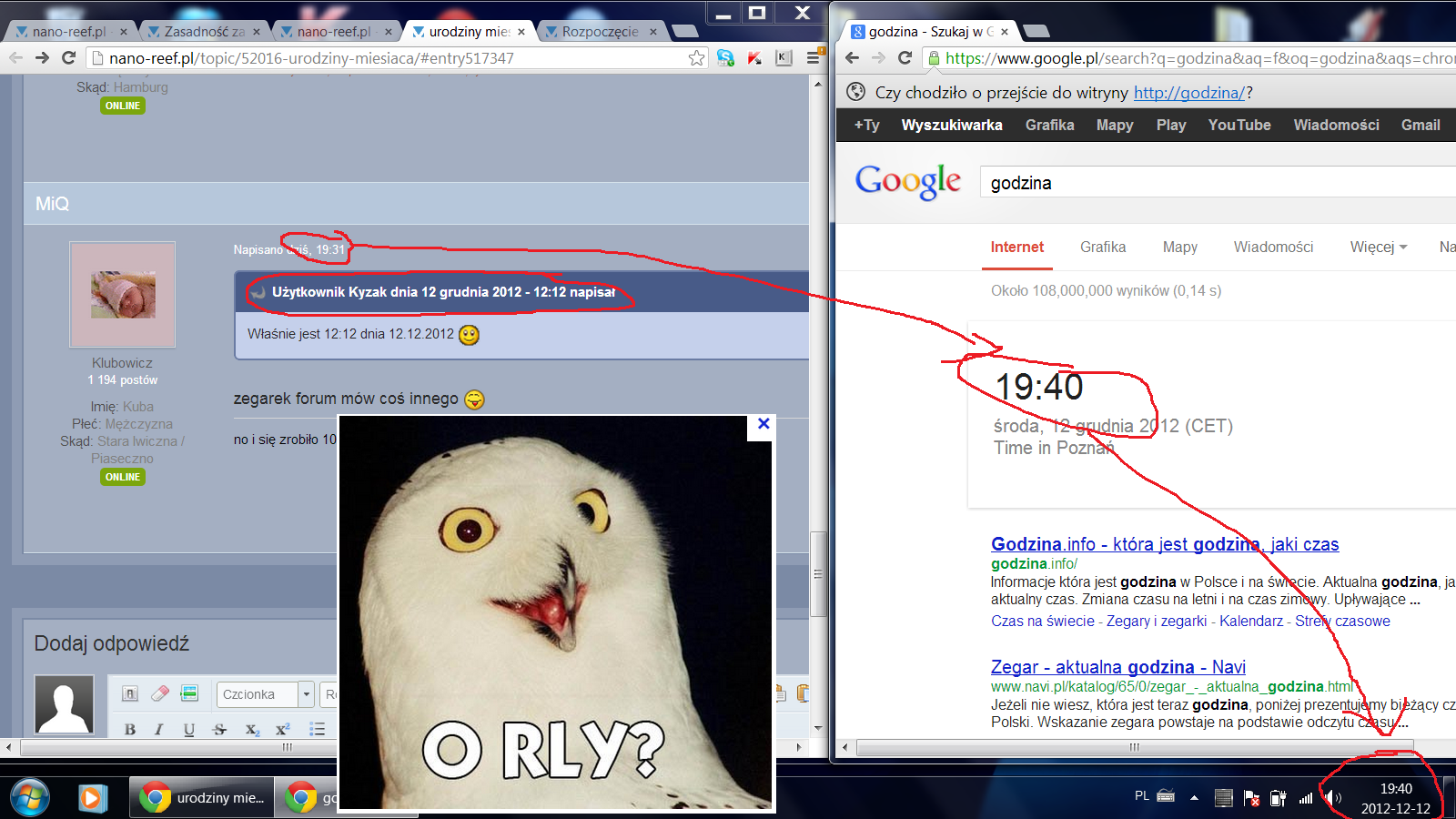The width and height of the screenshot is (1456, 819).
Task: Select Wiadomości search results tab
Action: pos(1273,247)
